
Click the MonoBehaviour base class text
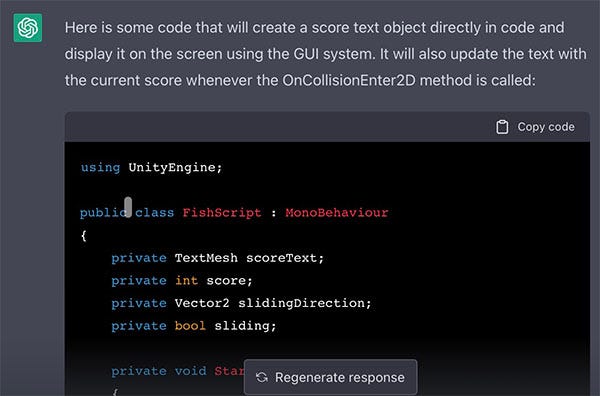(x=337, y=213)
